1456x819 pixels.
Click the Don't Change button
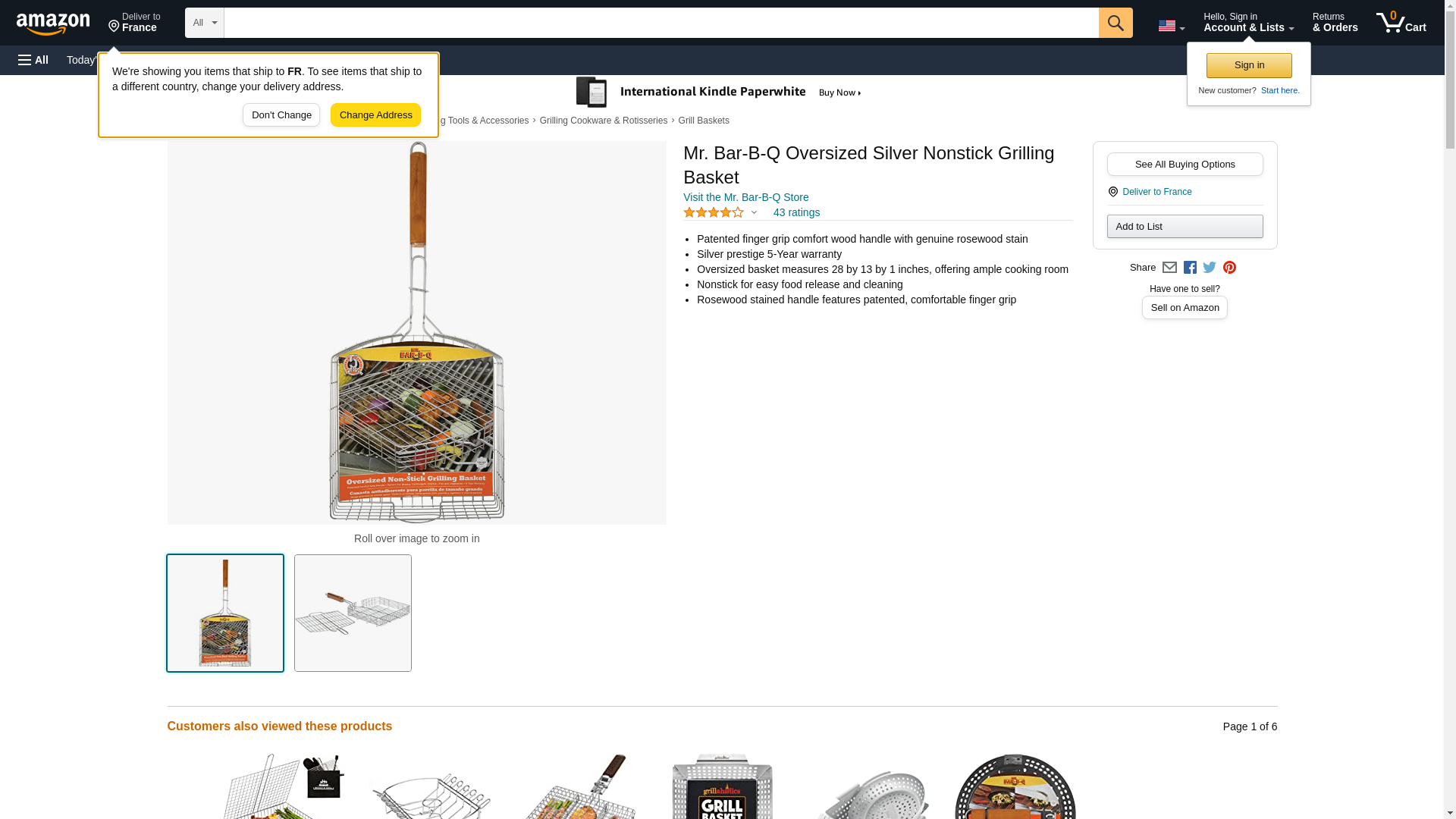pyautogui.click(x=281, y=115)
